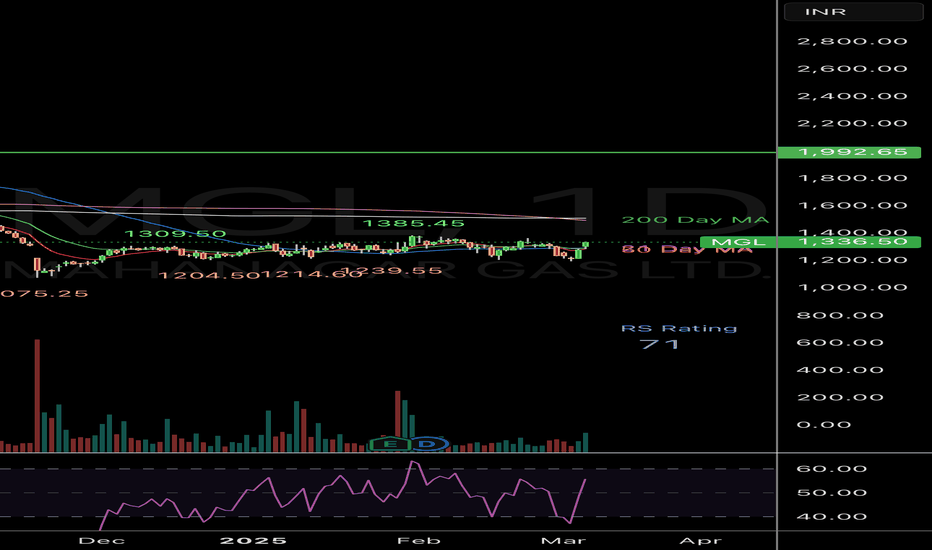Click the 2,800.00 price scale label
932x550 pixels.
click(852, 41)
